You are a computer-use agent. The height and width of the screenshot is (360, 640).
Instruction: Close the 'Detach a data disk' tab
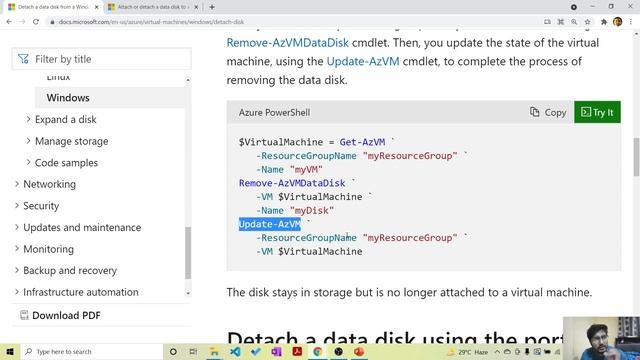click(x=97, y=7)
